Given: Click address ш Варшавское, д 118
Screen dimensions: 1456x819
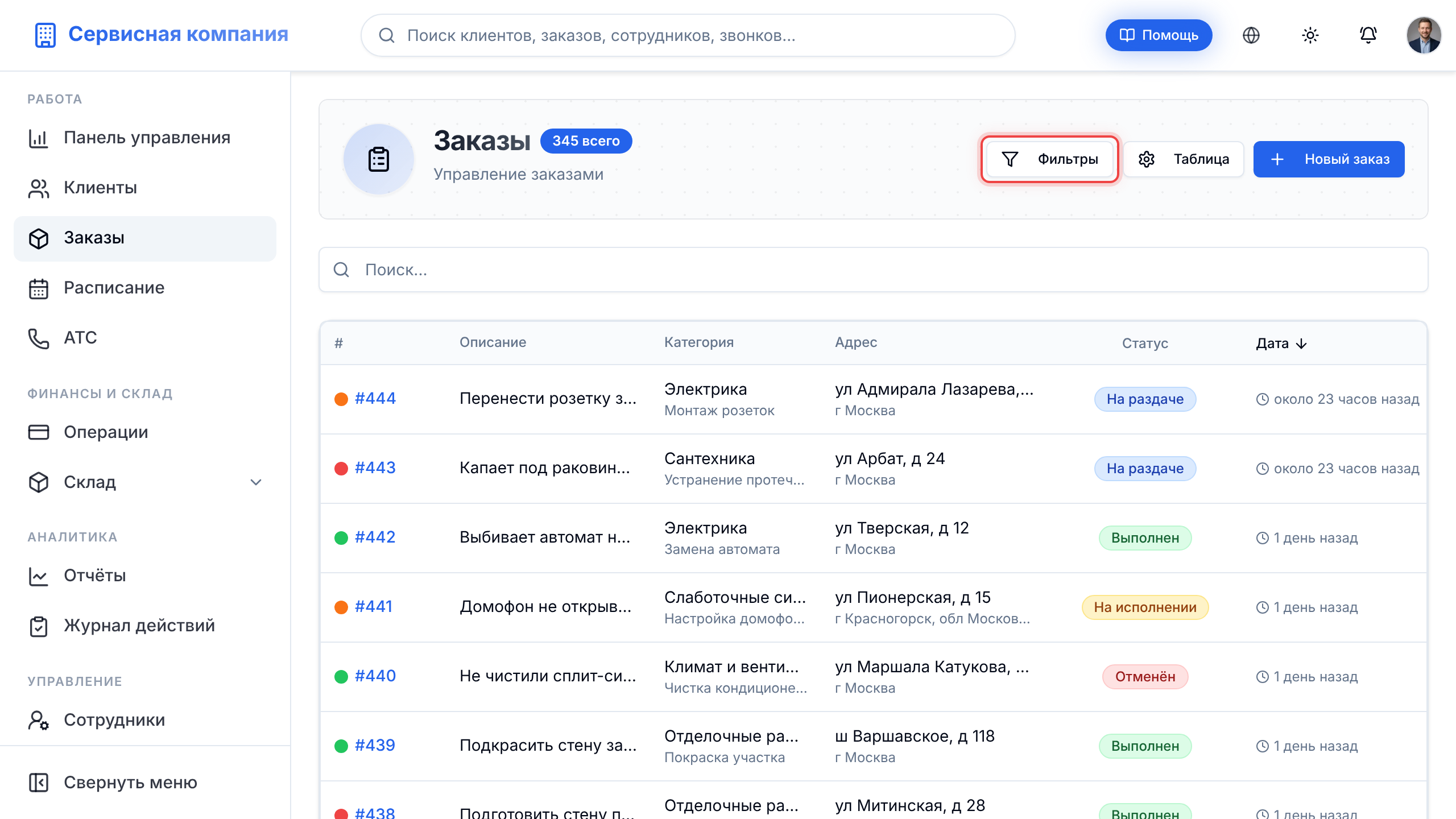Looking at the screenshot, I should tap(915, 737).
